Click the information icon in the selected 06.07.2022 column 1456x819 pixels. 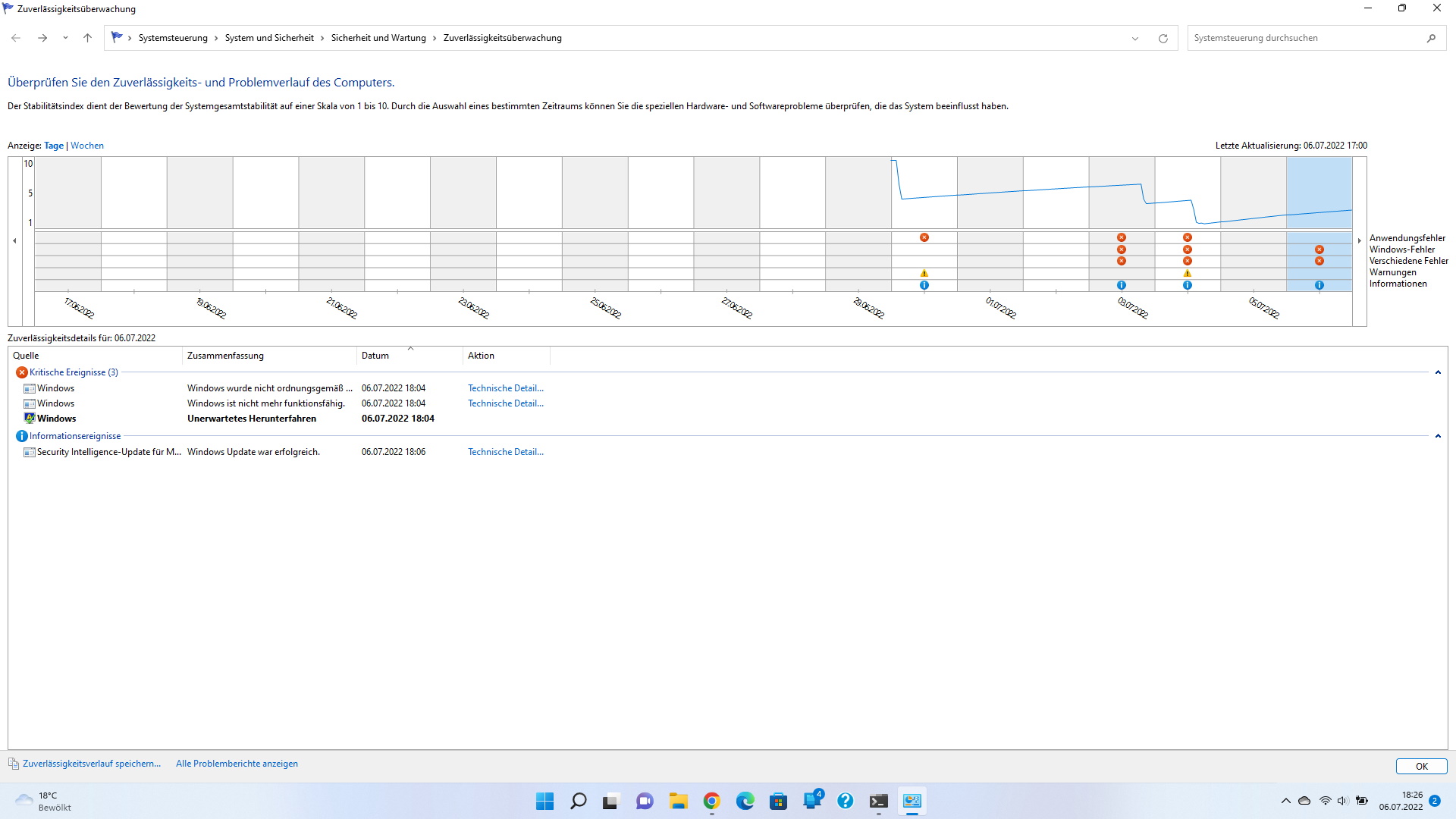tap(1319, 285)
